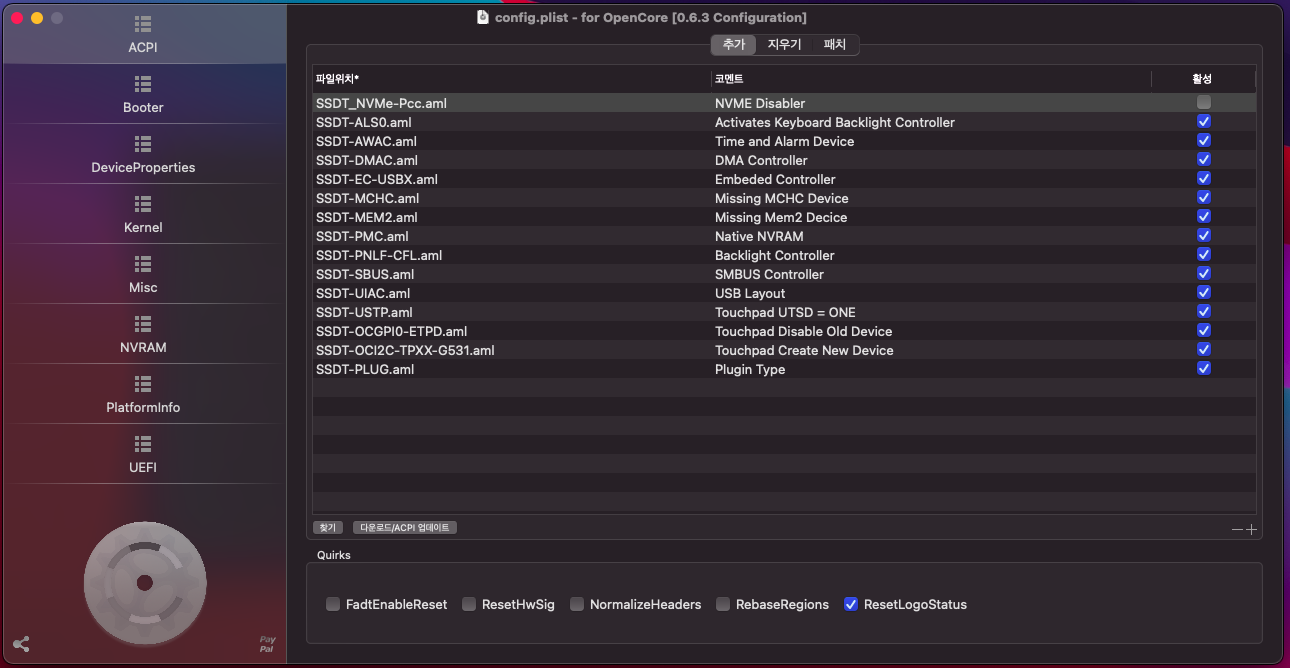Screen dimensions: 1290x668
Task: Click comment 'Time and Alarm Device'
Action: pos(785,141)
